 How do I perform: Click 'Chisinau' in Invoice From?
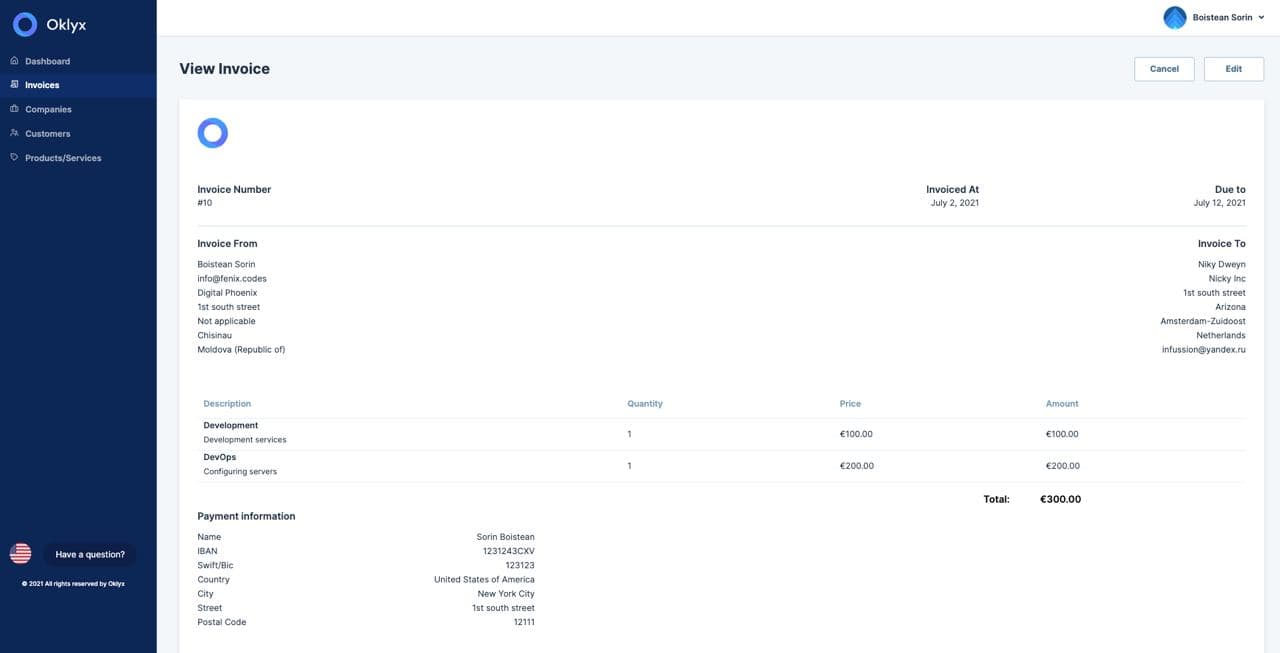[x=214, y=336]
